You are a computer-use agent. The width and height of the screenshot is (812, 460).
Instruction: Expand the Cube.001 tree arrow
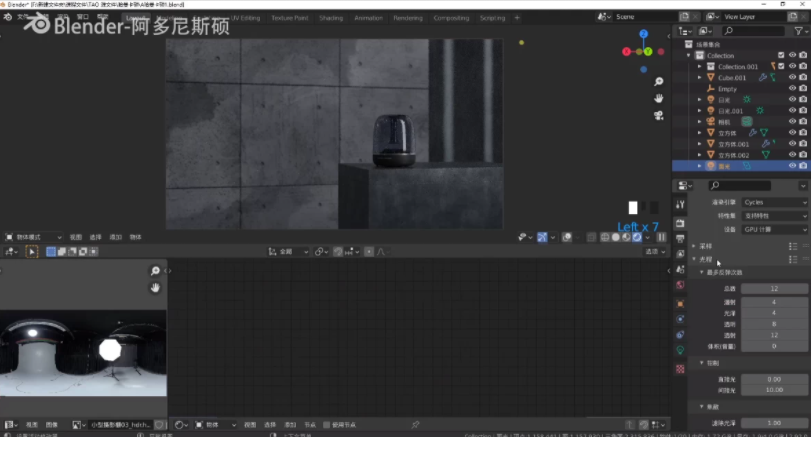(x=699, y=78)
